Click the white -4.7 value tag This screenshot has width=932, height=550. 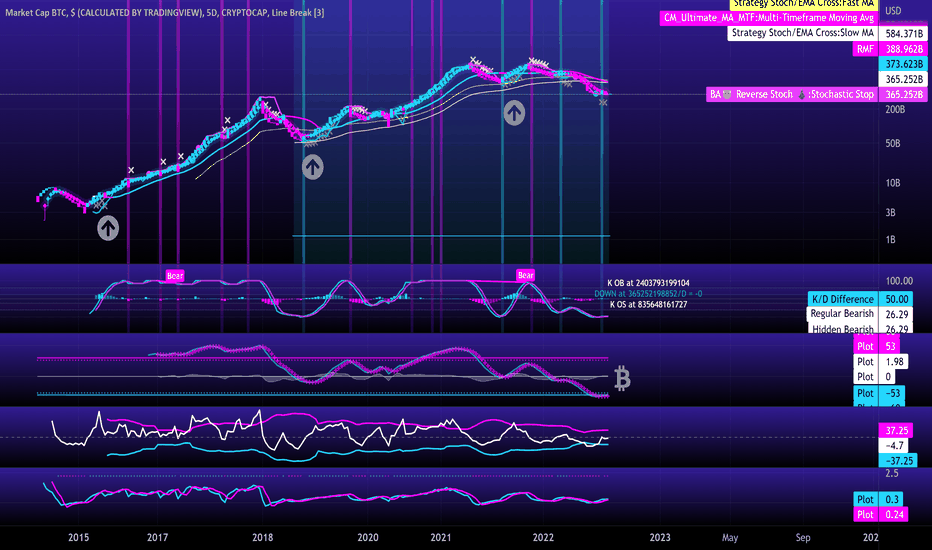895,445
